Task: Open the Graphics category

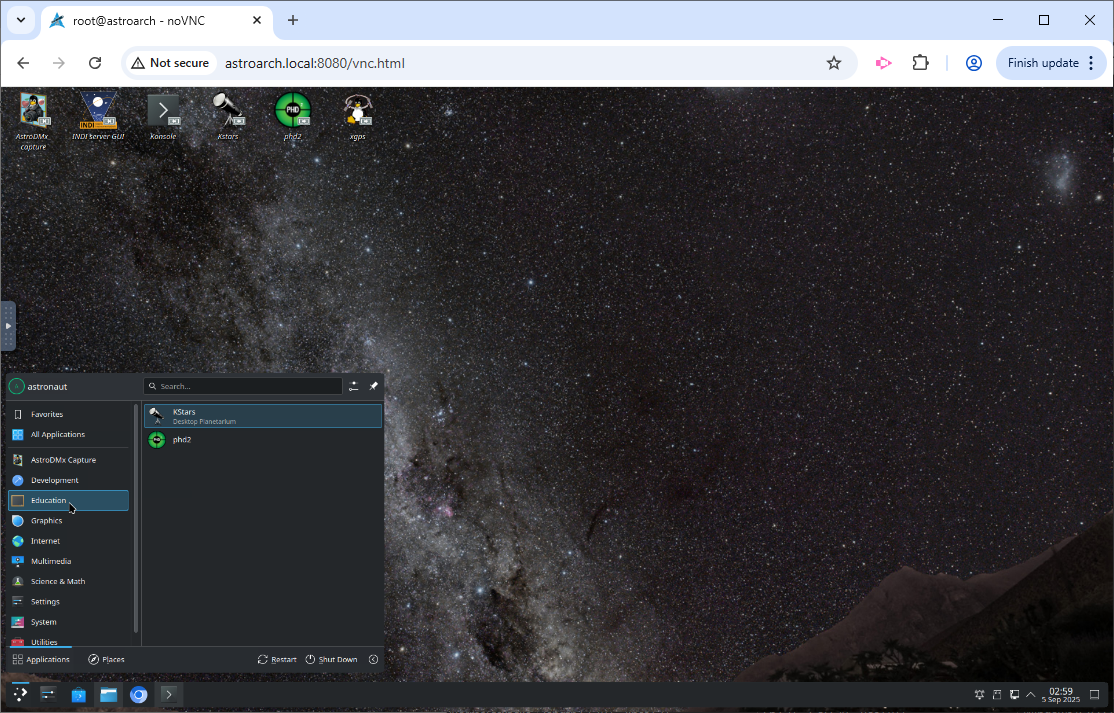Action: click(68, 521)
